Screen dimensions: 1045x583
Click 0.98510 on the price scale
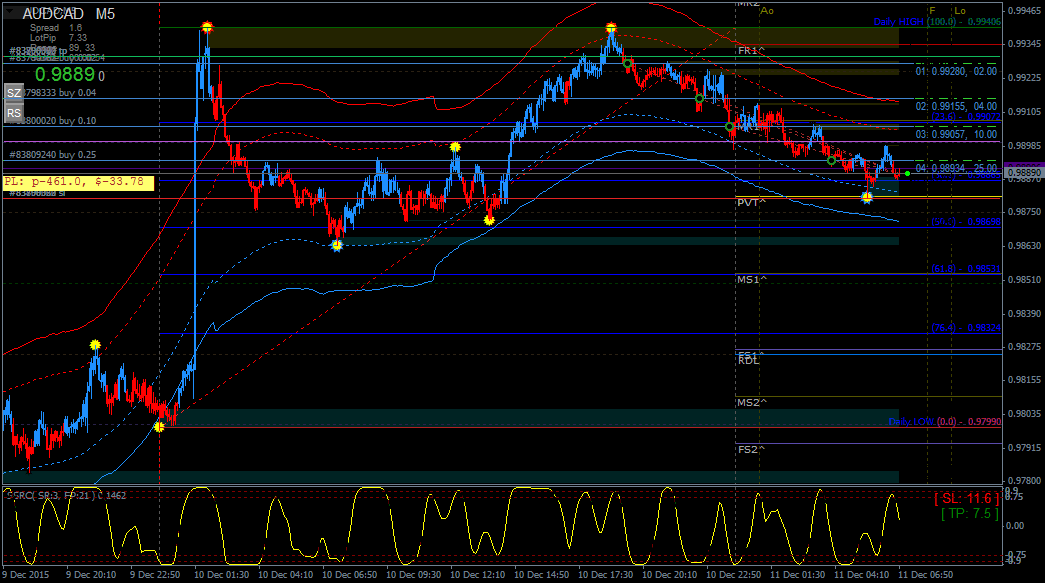[x=1024, y=280]
